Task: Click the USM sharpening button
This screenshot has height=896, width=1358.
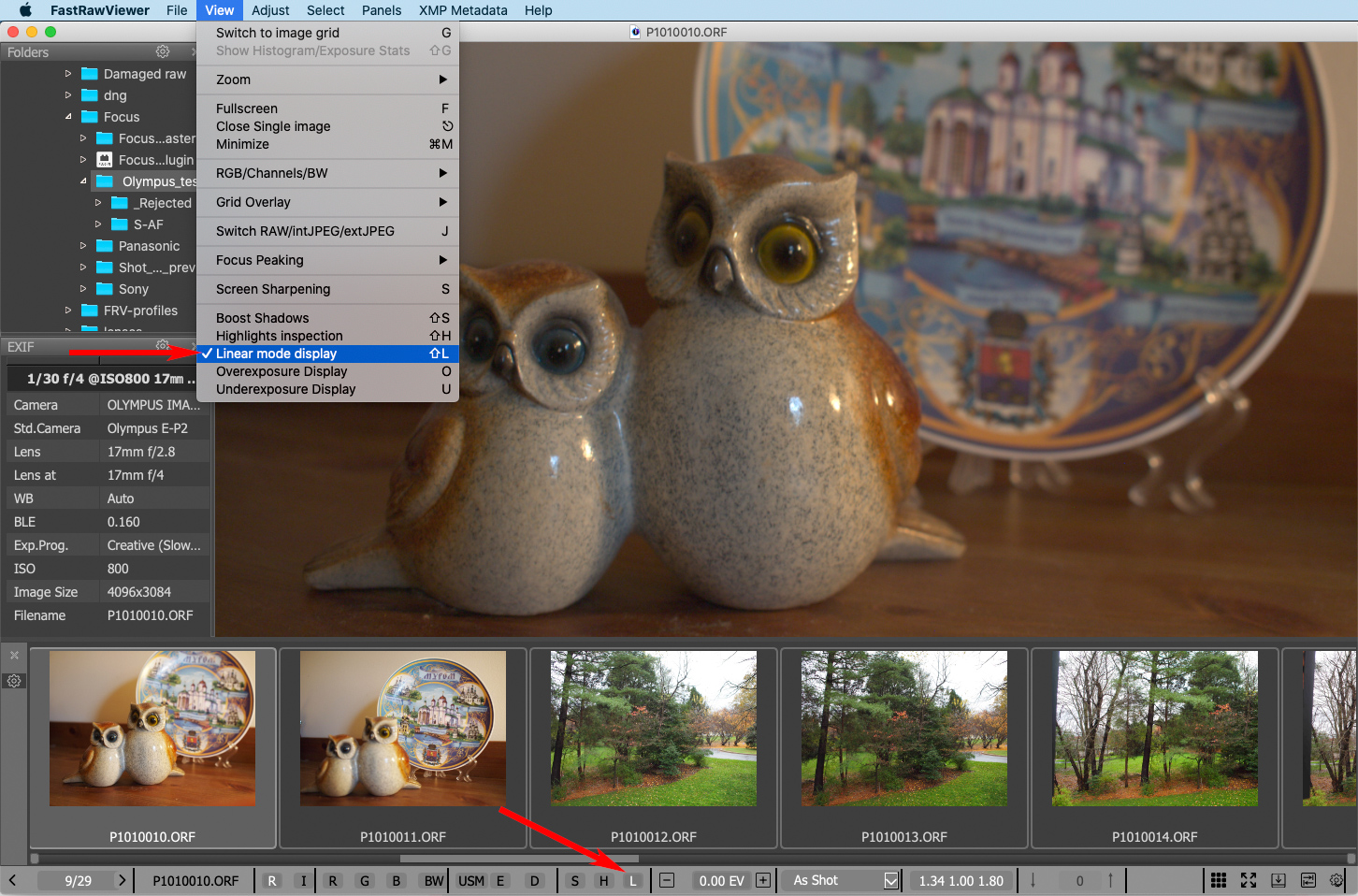Action: coord(471,880)
